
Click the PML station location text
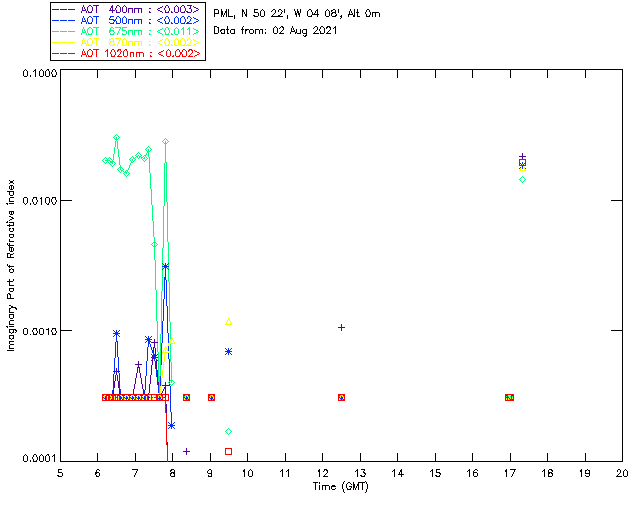[297, 13]
